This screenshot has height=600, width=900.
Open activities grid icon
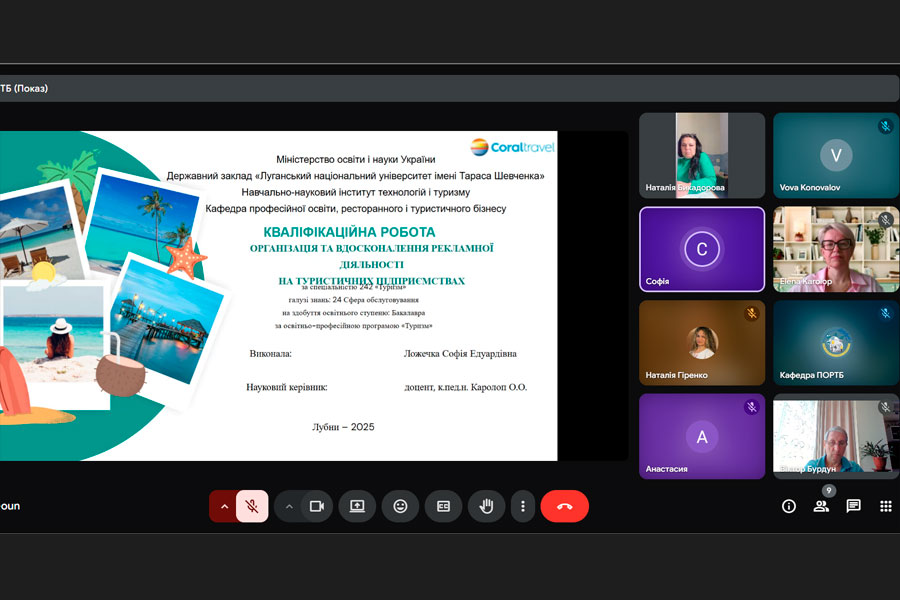click(886, 506)
